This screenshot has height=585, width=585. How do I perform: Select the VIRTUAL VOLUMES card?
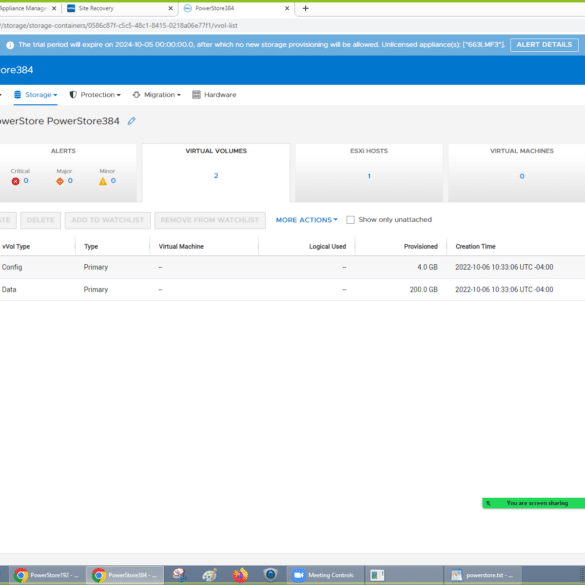pos(216,173)
